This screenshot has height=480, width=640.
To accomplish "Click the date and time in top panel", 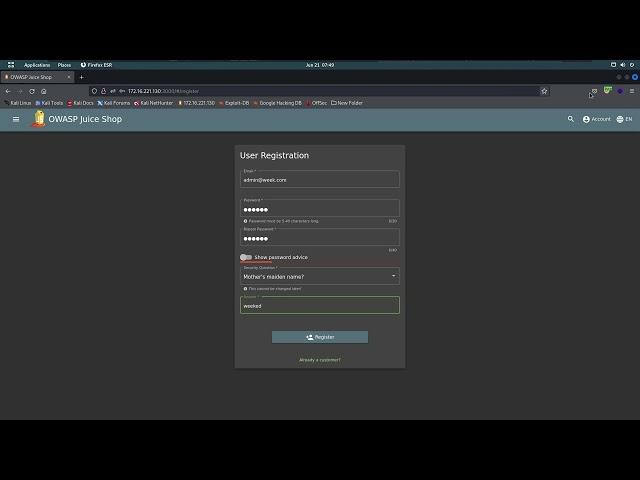I will (320, 65).
